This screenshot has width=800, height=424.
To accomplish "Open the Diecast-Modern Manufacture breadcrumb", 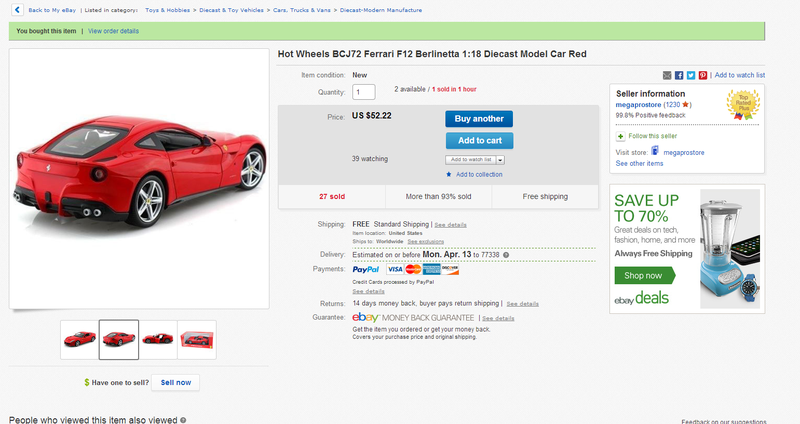I will pos(381,10).
